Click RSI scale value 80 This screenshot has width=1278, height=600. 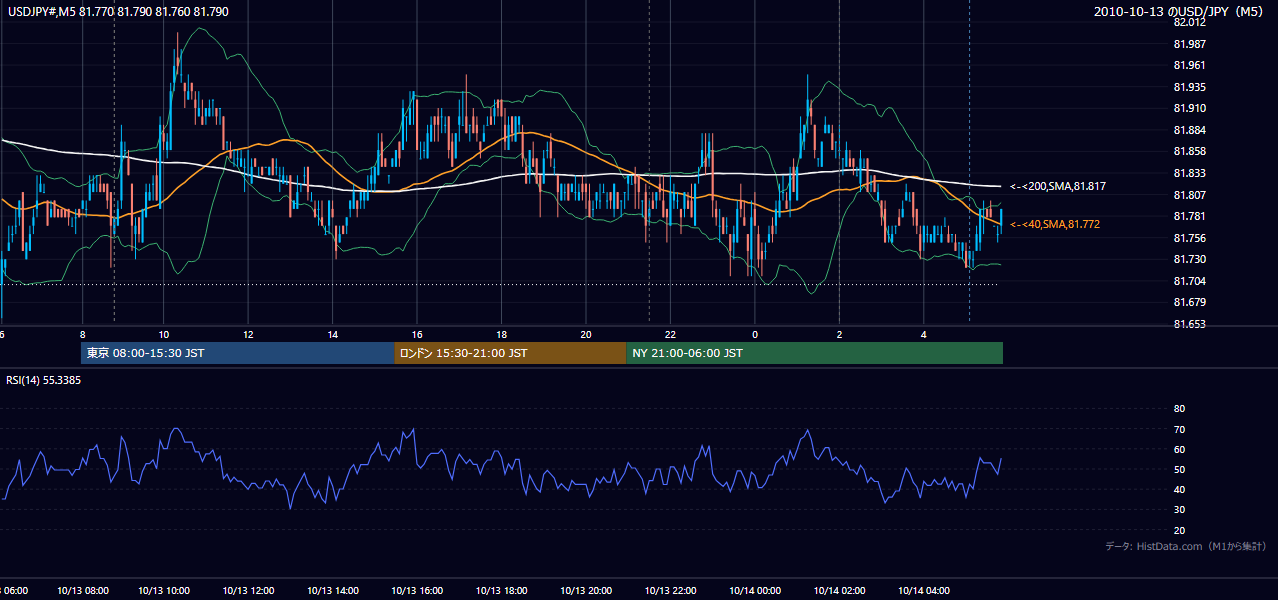[x=1179, y=409]
